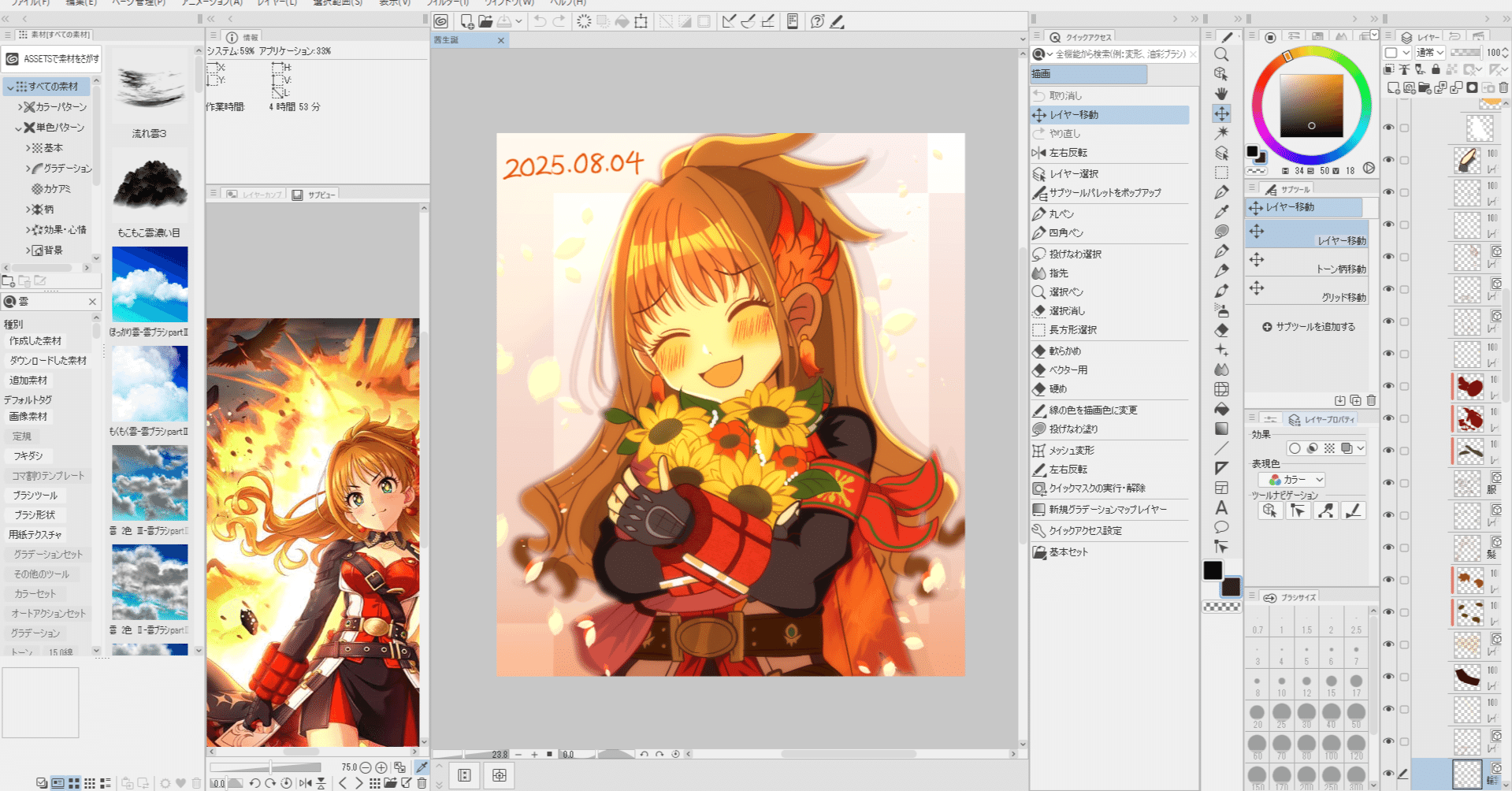
Task: Select the グリッド移動 sub tool
Action: (x=1307, y=292)
